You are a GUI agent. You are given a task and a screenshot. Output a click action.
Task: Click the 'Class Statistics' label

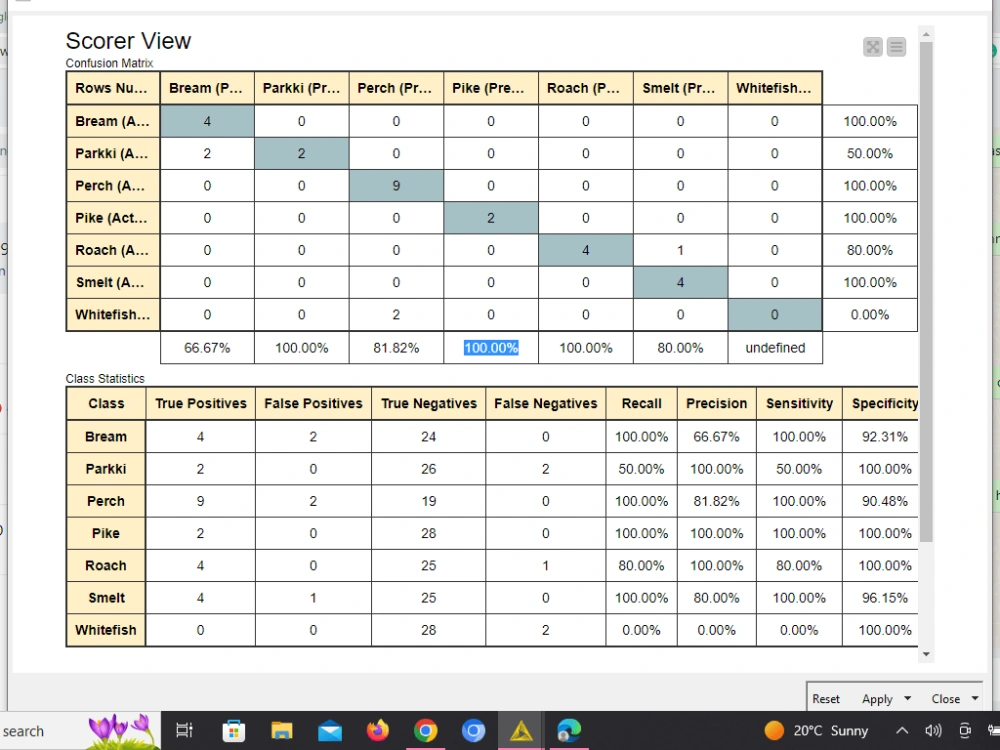pos(105,379)
